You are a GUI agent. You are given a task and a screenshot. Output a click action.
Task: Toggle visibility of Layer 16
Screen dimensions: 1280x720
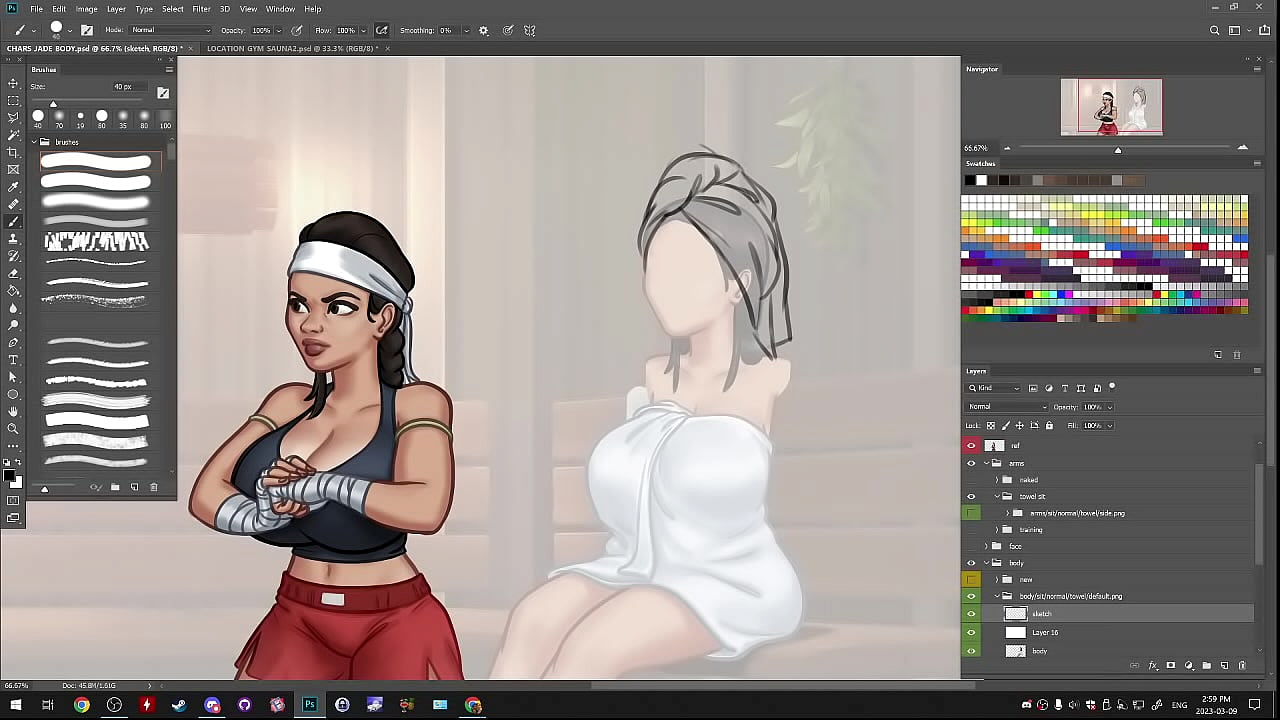point(971,632)
